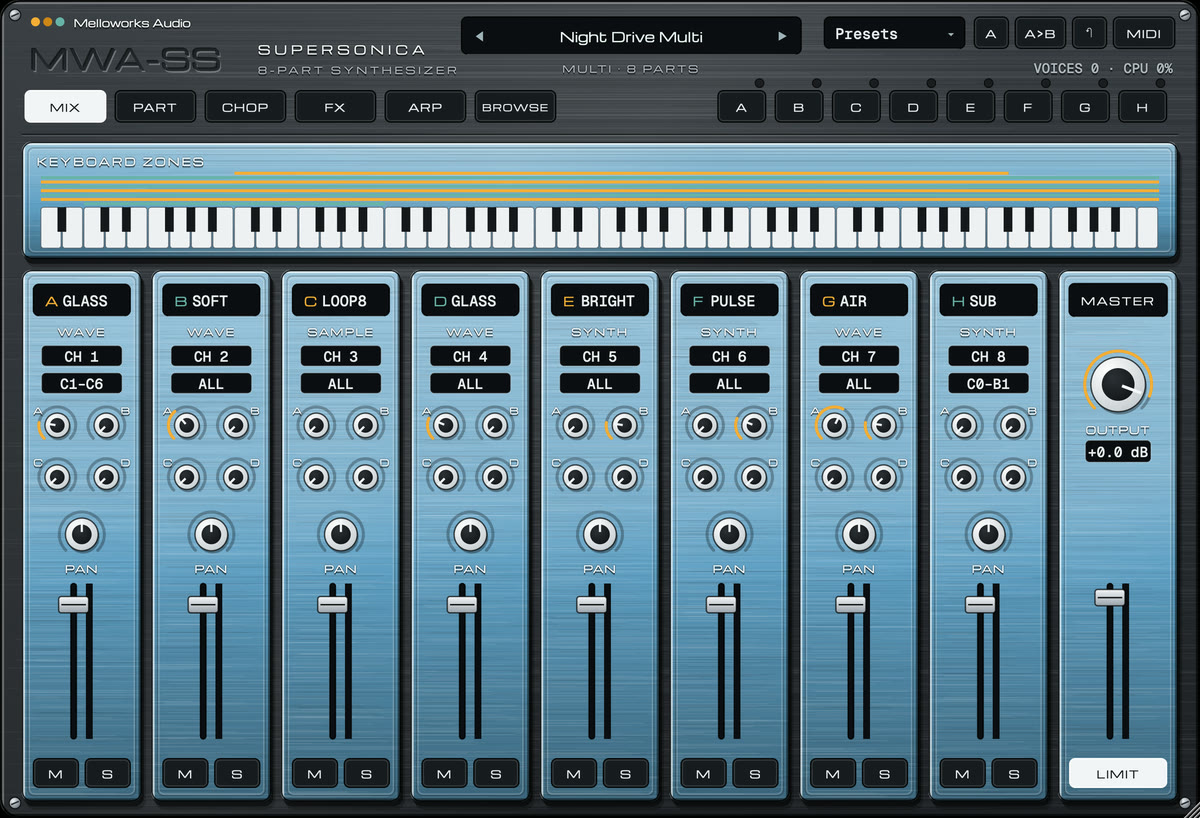Click the +0.0 dB output value field
The image size is (1200, 818).
pos(1117,453)
